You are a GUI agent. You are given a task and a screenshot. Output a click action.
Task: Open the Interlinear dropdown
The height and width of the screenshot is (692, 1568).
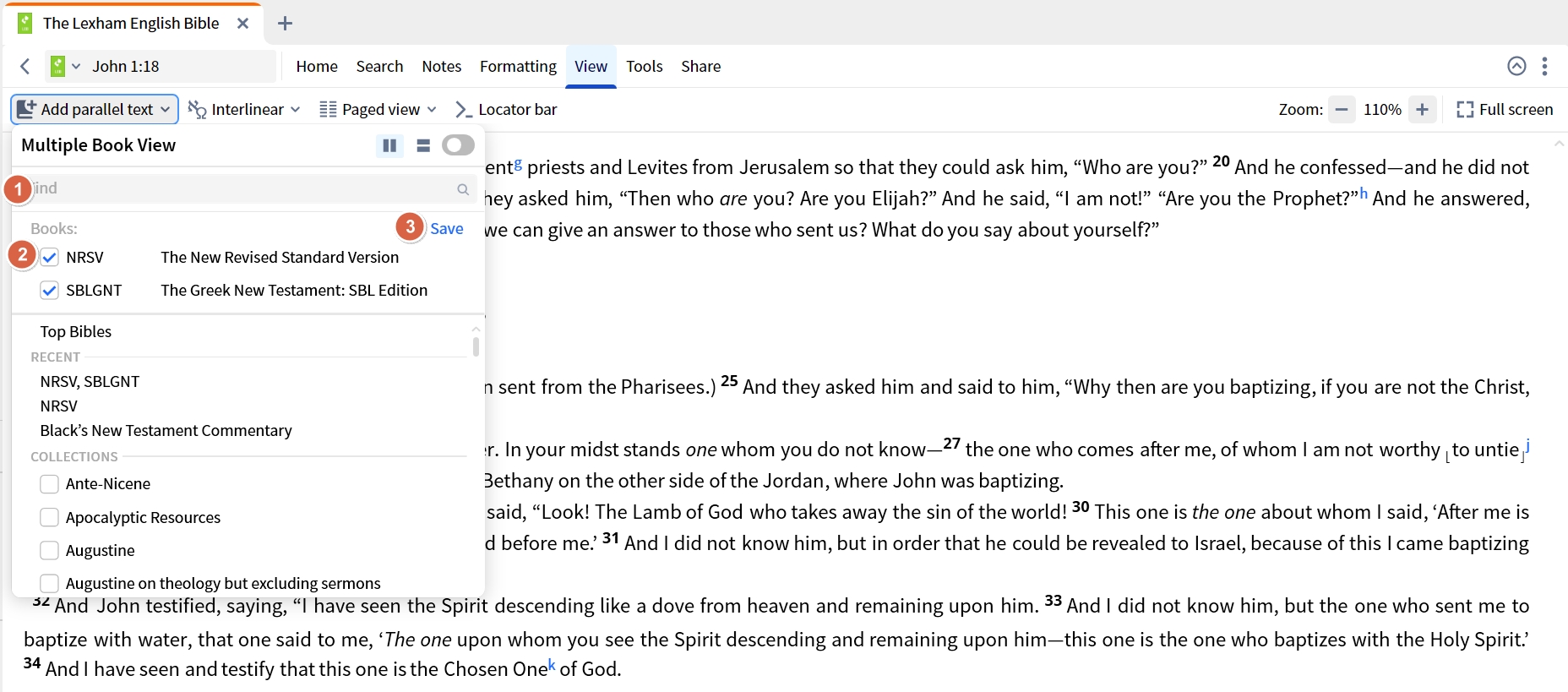(244, 109)
